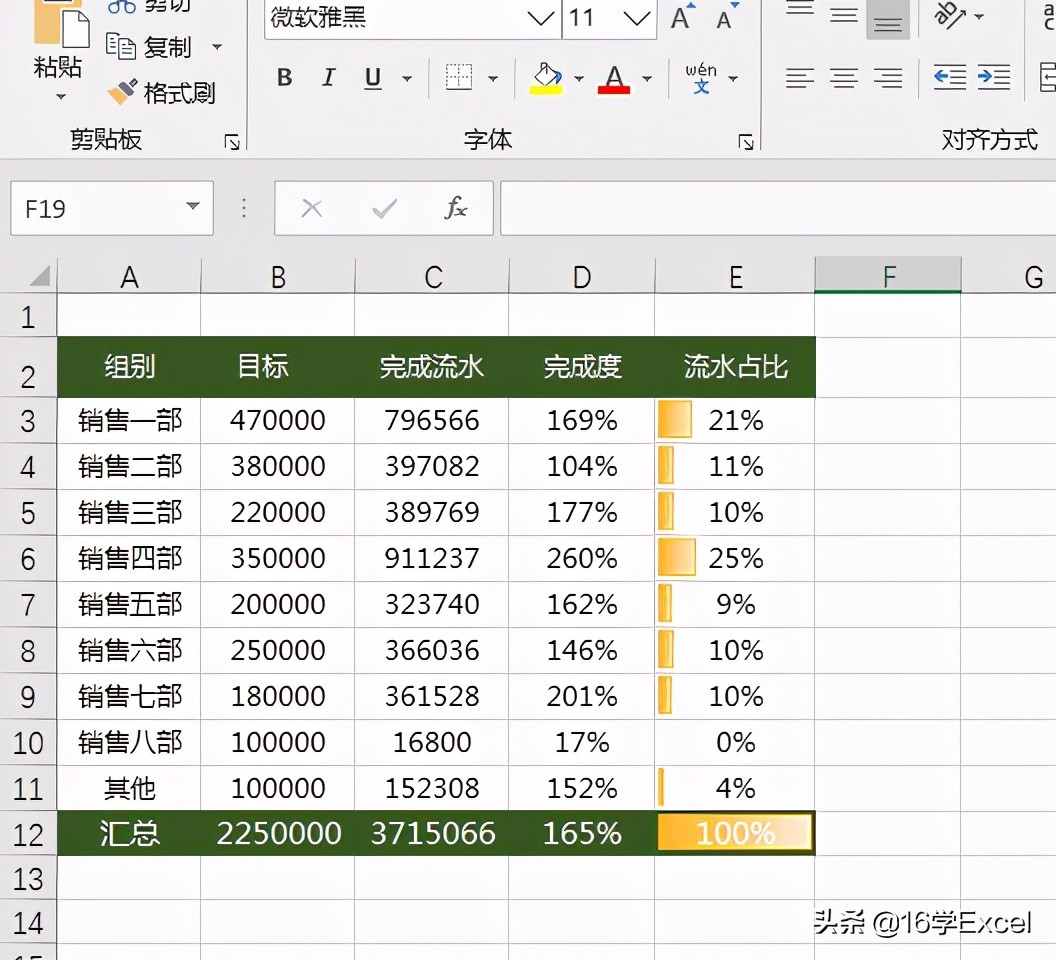Screen dimensions: 1056x960
Task: Click cell with value 911237
Action: [x=432, y=558]
